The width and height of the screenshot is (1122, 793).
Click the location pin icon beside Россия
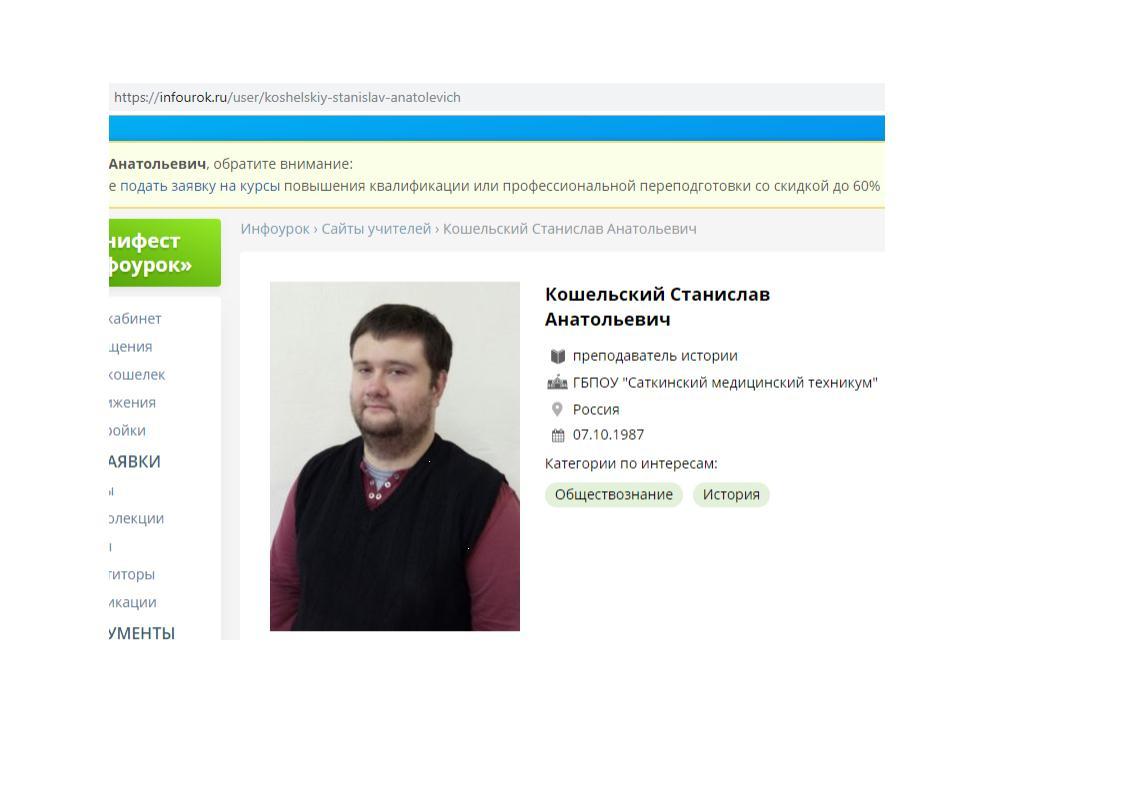tap(557, 409)
